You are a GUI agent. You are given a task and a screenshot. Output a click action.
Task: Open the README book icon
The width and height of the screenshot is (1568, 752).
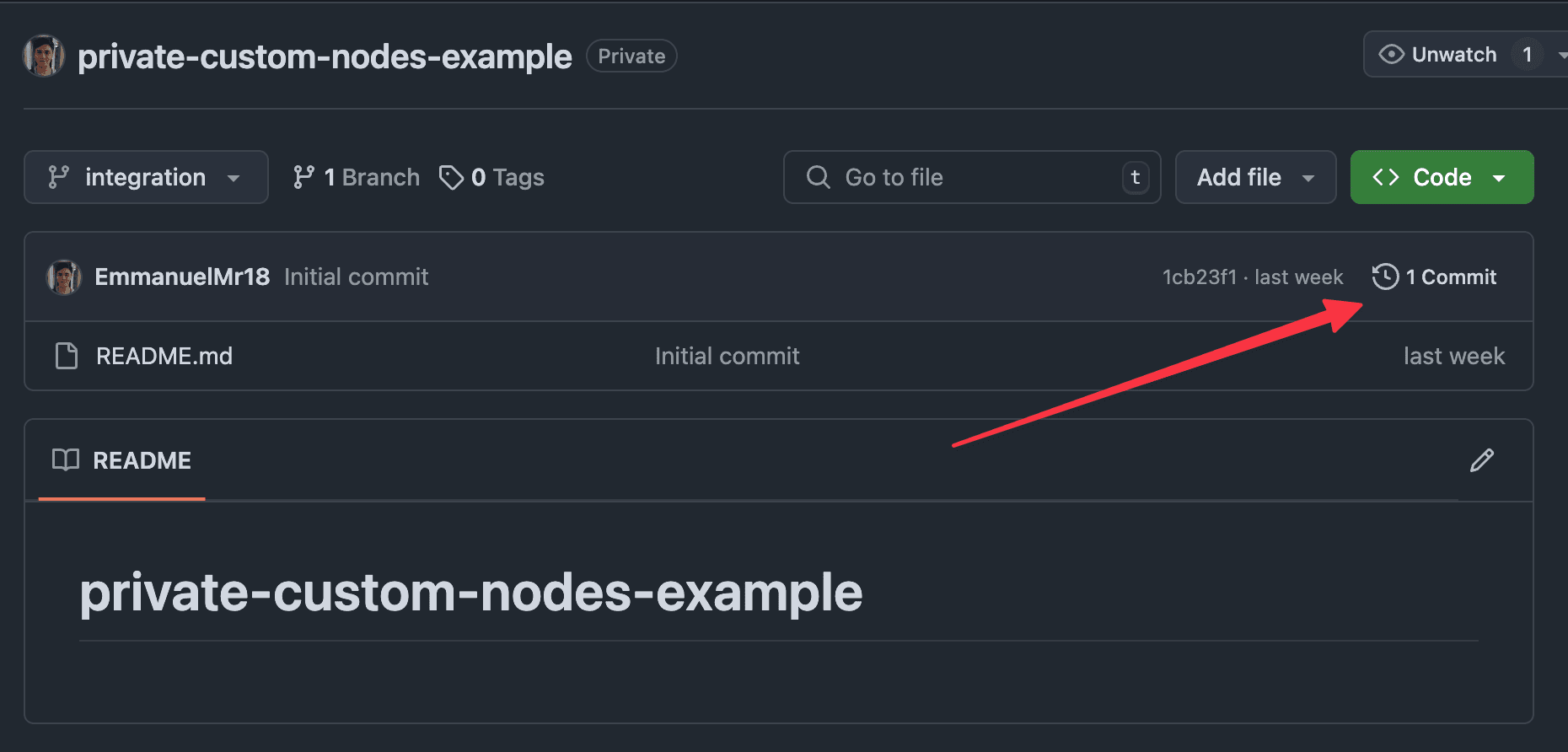click(x=67, y=460)
